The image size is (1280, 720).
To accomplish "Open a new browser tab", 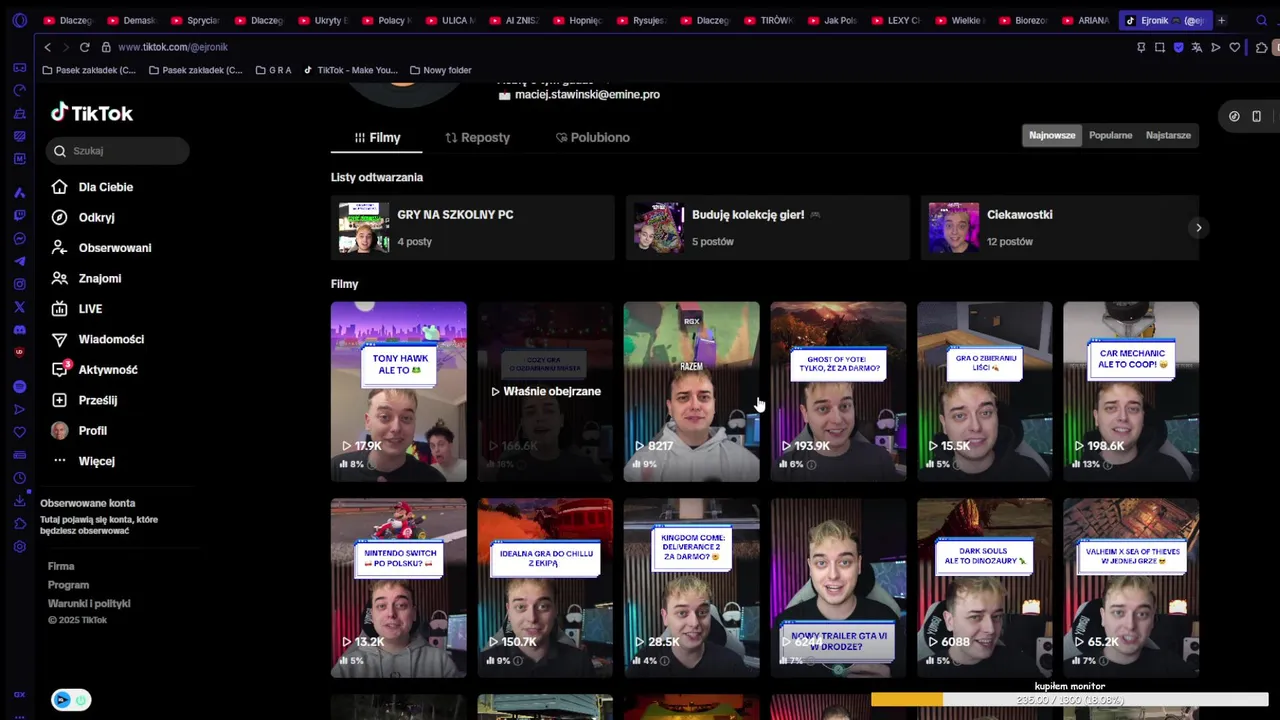I will pos(1221,20).
